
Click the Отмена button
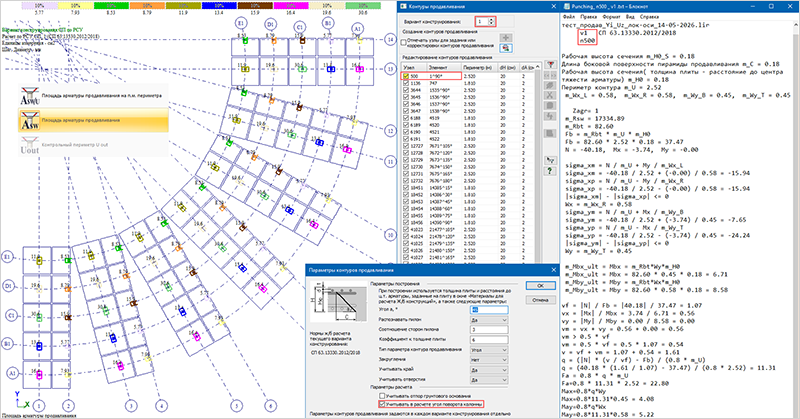point(540,300)
